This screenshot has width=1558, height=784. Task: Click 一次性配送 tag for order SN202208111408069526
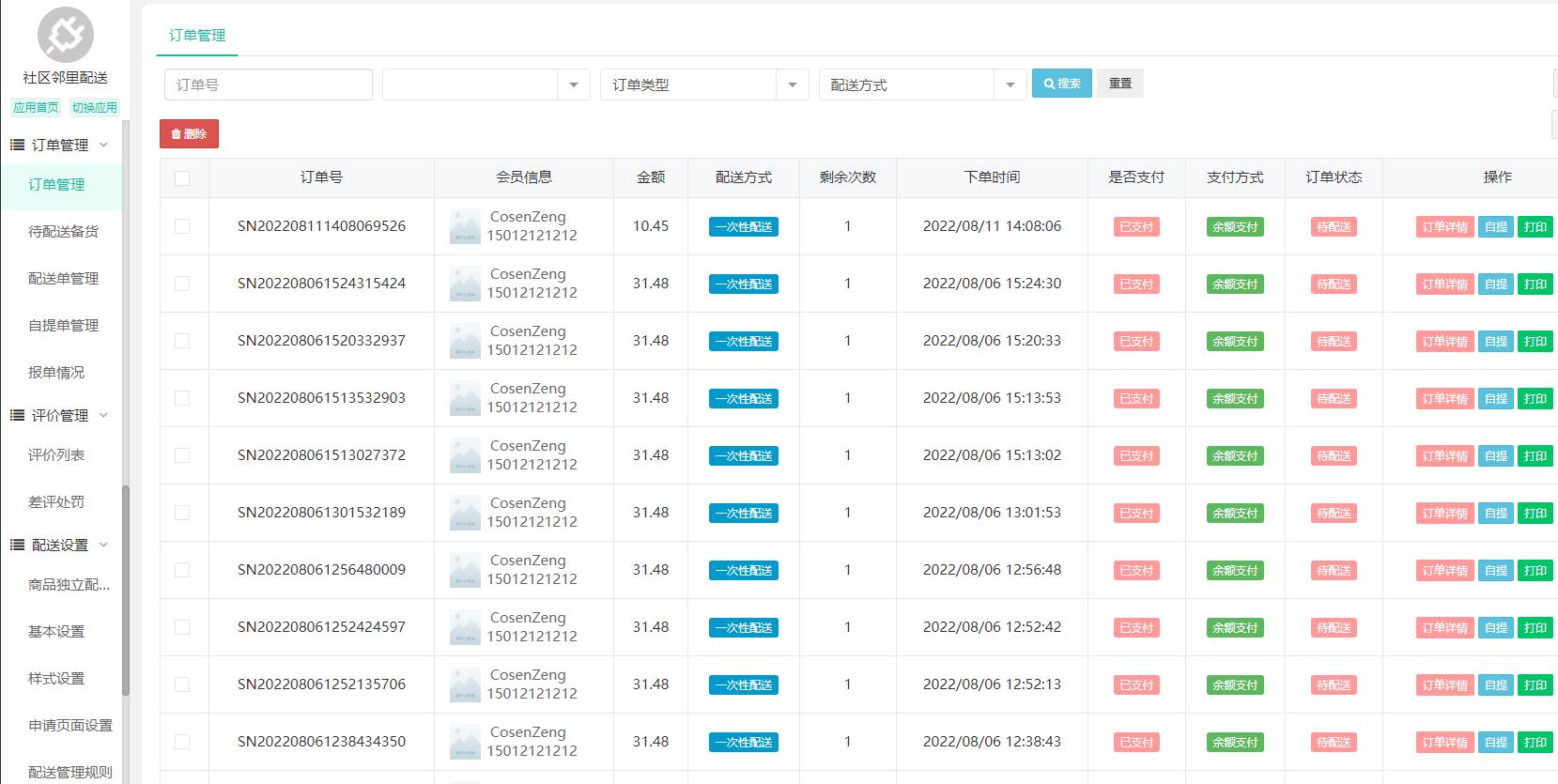[x=744, y=227]
